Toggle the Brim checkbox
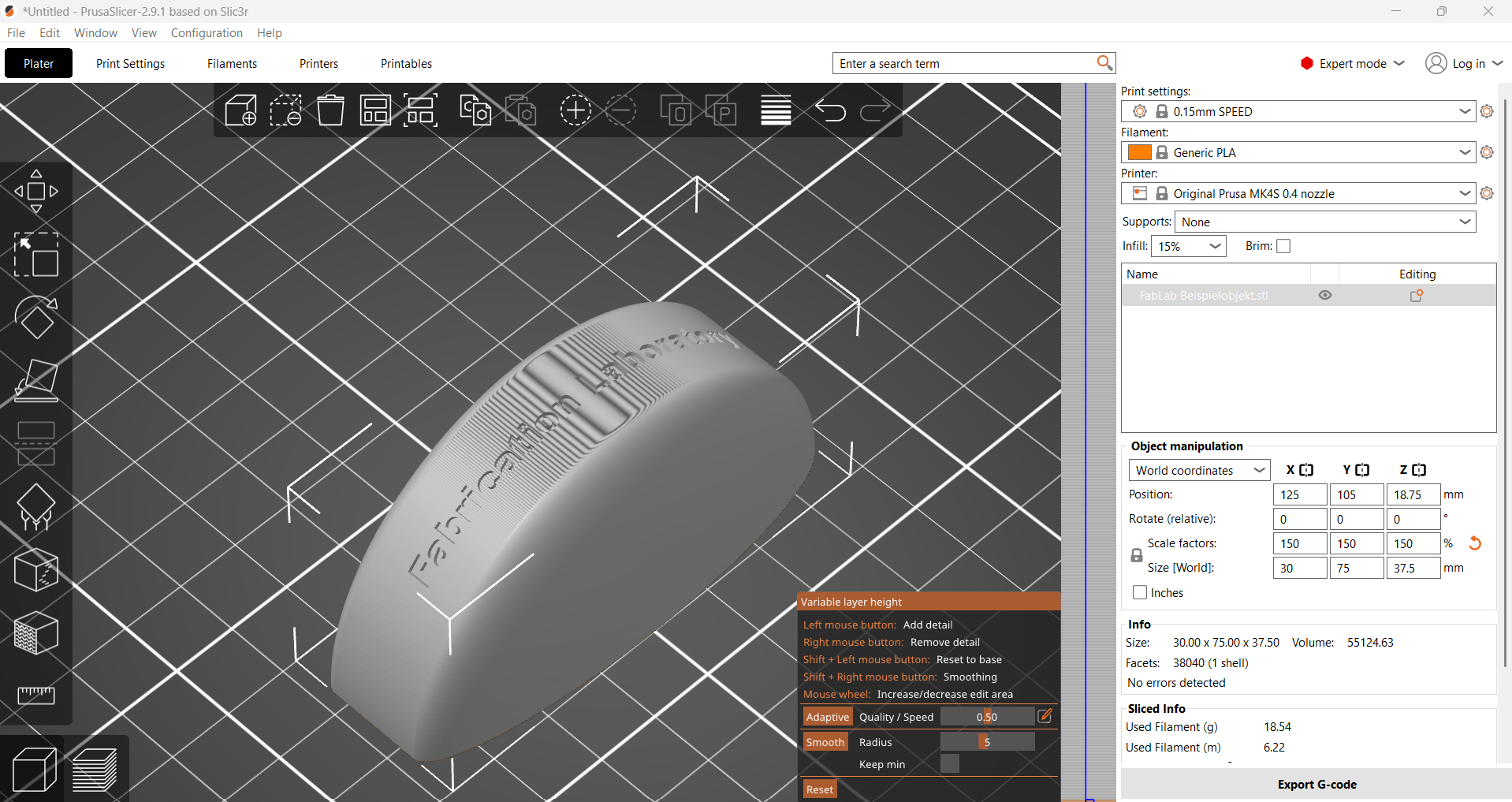The width and height of the screenshot is (1512, 802). coord(1283,246)
